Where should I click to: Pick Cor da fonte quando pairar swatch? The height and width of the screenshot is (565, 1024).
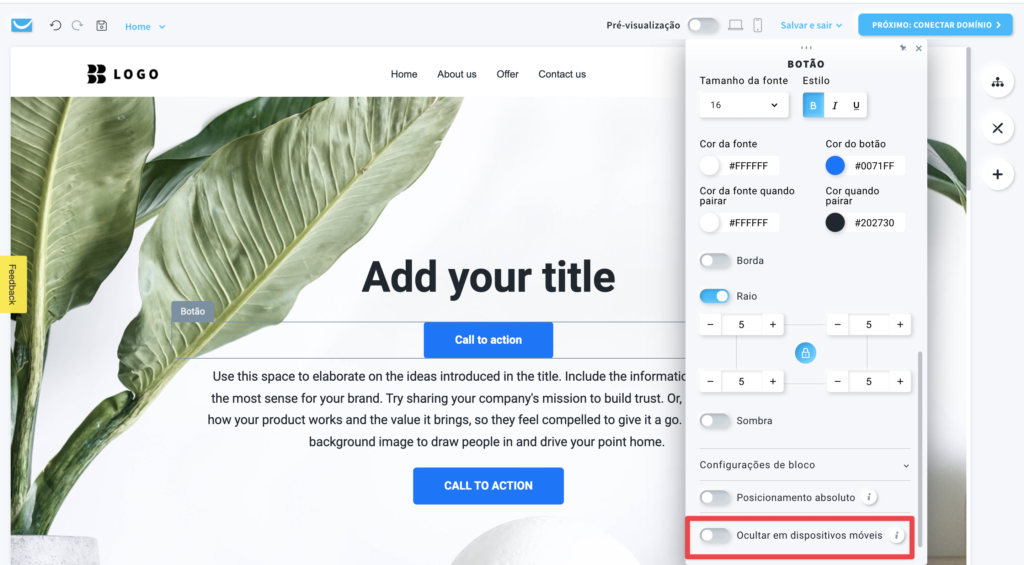(x=709, y=223)
